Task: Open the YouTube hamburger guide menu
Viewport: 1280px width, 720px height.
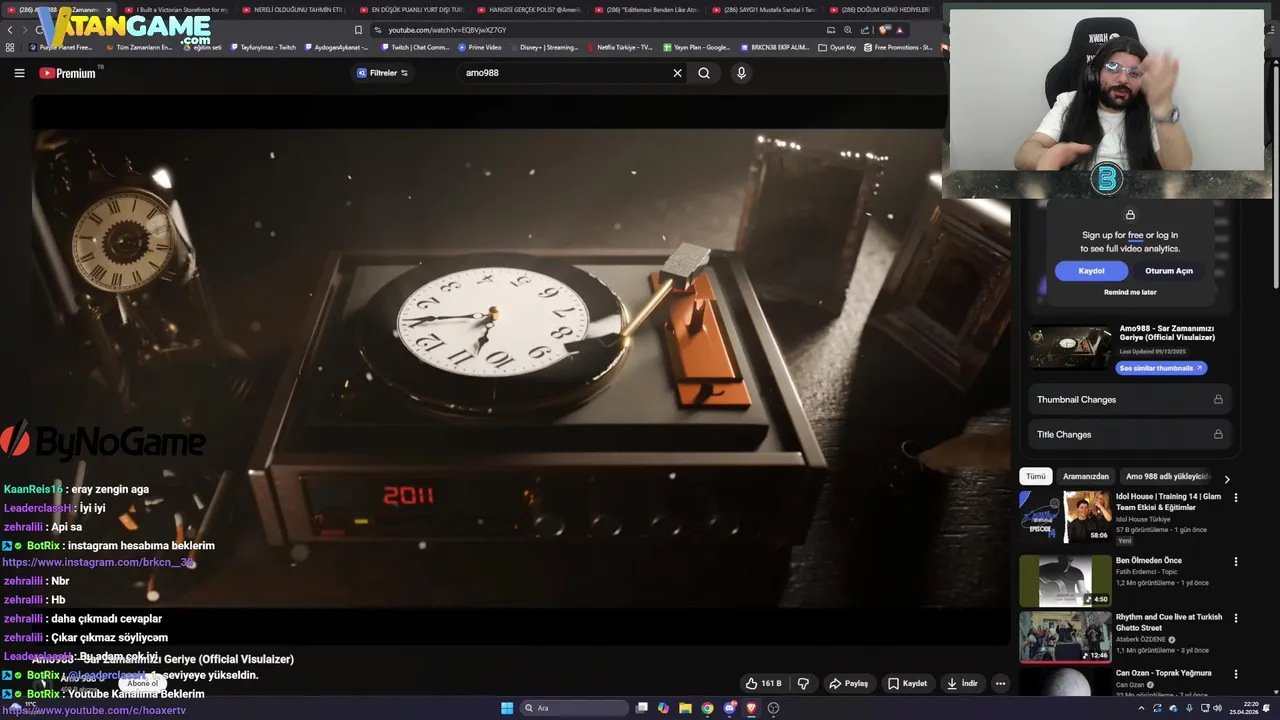Action: pyautogui.click(x=19, y=73)
